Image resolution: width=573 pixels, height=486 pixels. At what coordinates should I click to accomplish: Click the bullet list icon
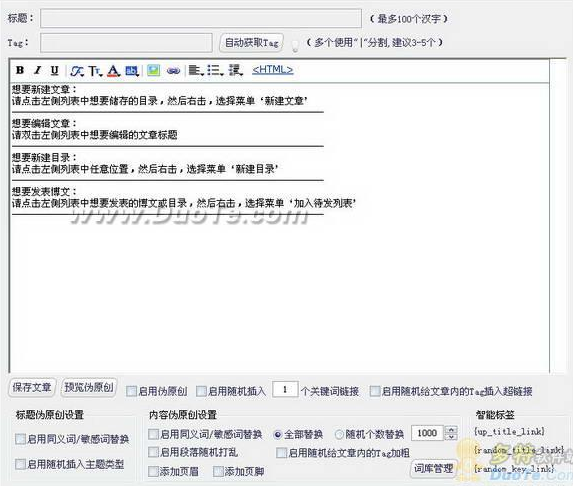point(215,70)
